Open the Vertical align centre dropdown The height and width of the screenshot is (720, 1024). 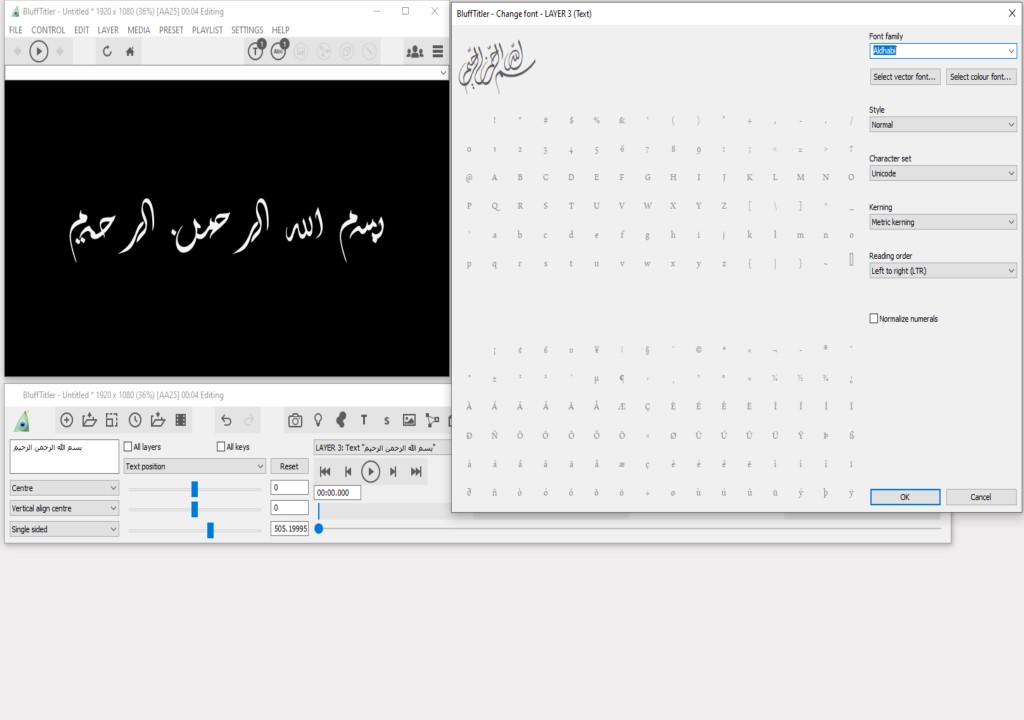64,508
